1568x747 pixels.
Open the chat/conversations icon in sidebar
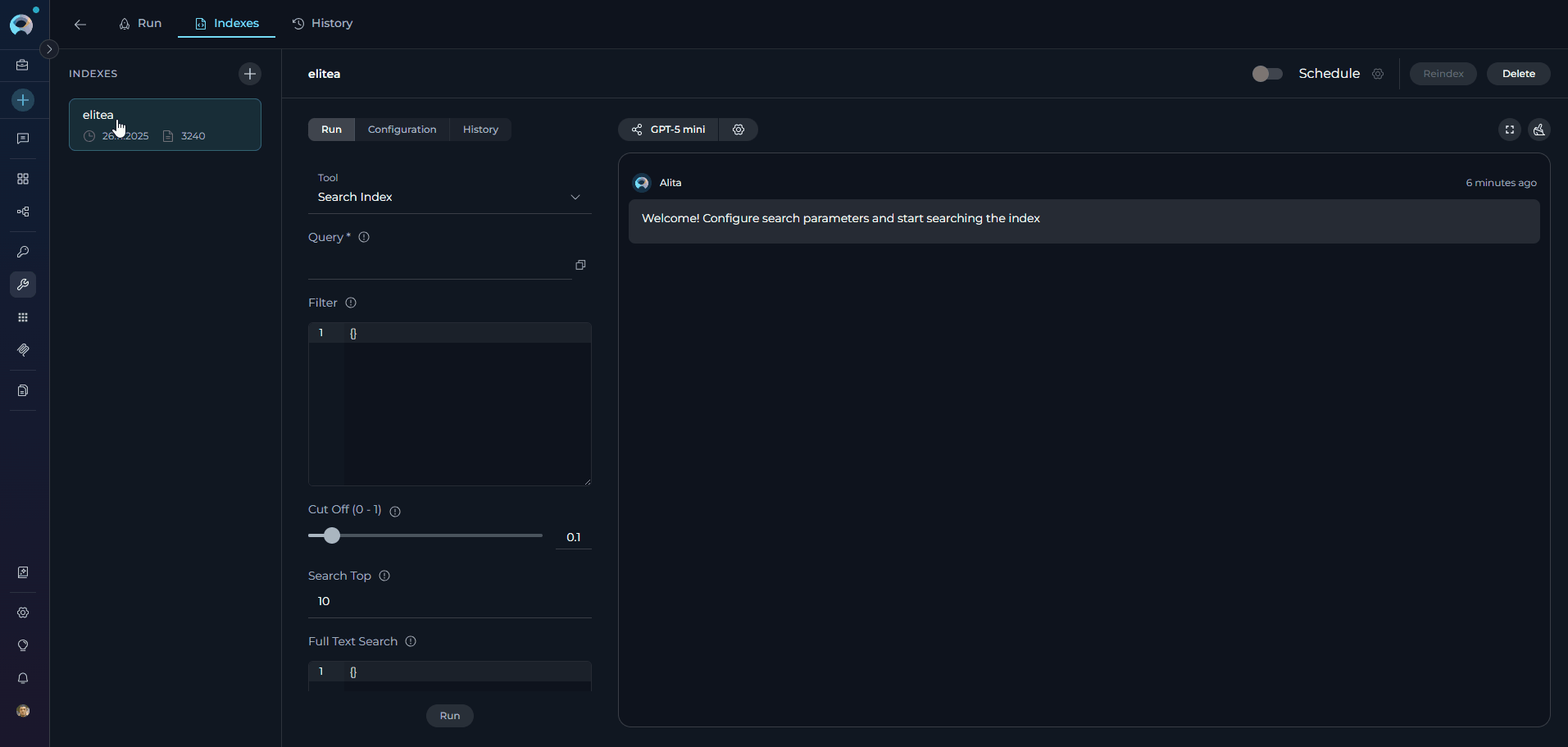pos(22,139)
